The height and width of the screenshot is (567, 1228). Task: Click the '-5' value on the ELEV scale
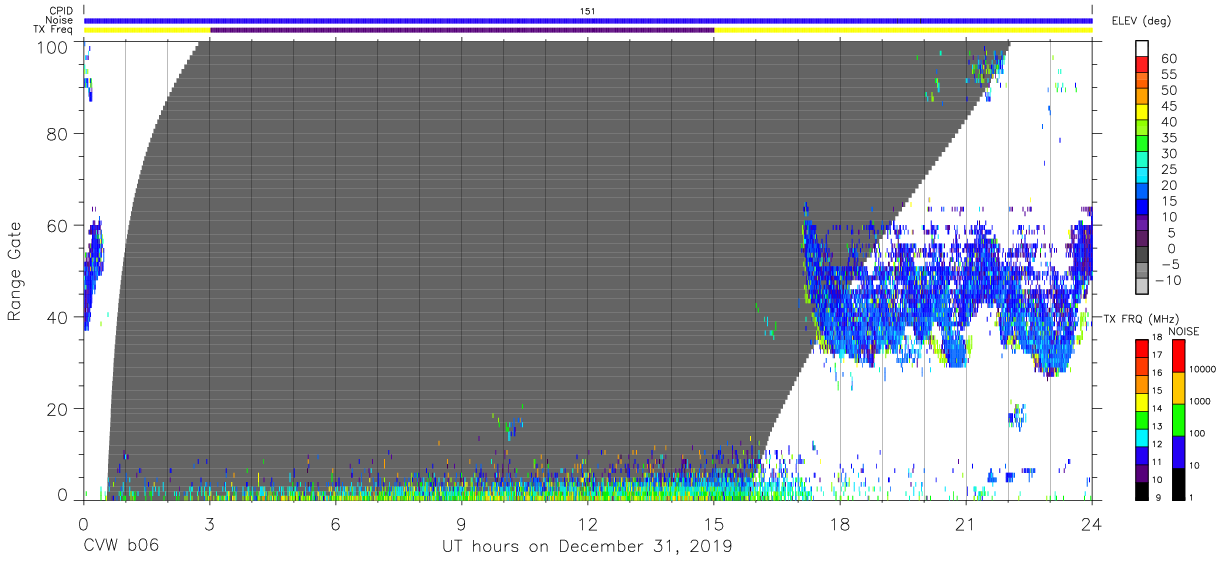pos(1169,264)
